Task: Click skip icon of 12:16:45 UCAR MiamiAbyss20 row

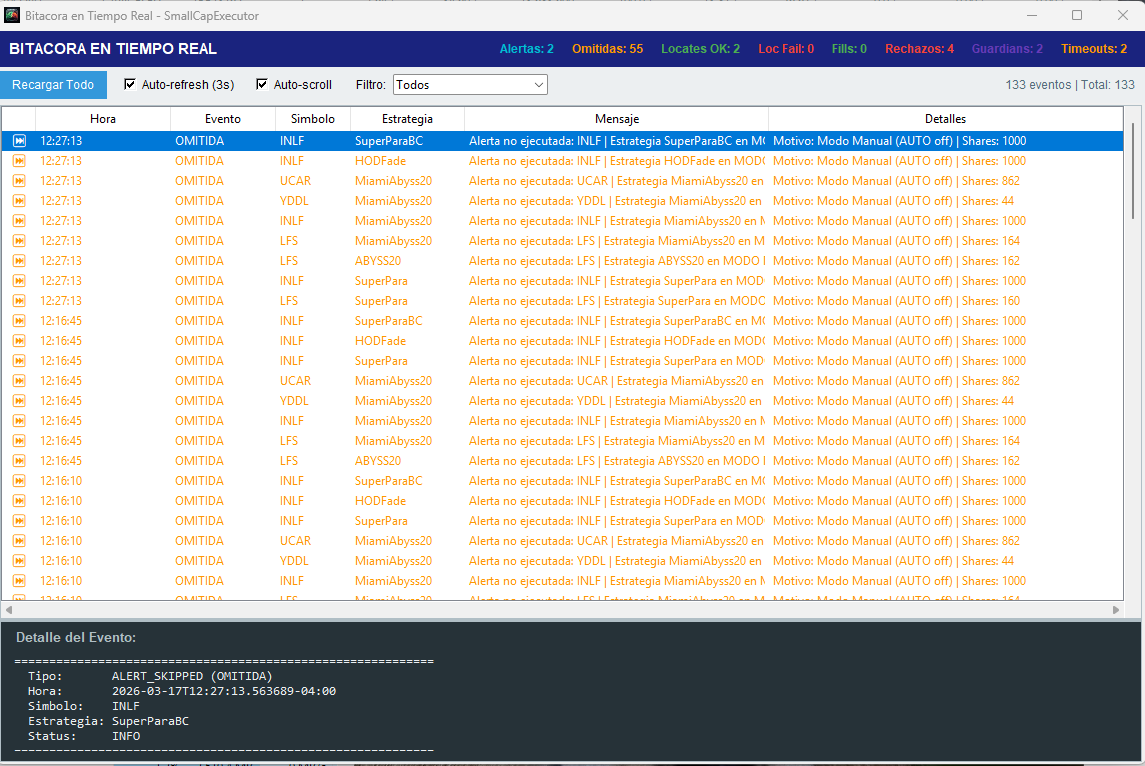Action: pyautogui.click(x=19, y=381)
